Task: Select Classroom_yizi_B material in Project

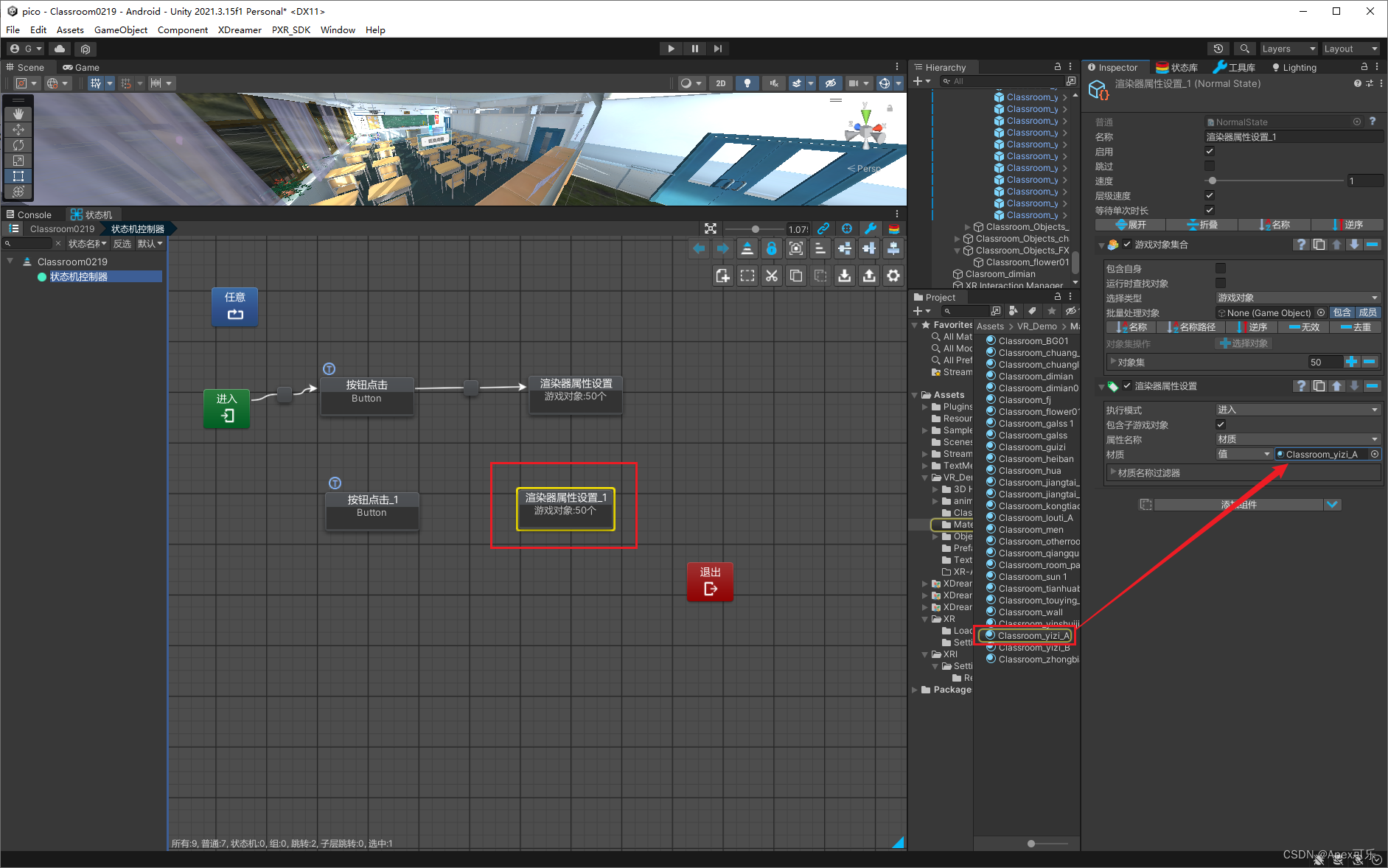Action: tap(1033, 648)
